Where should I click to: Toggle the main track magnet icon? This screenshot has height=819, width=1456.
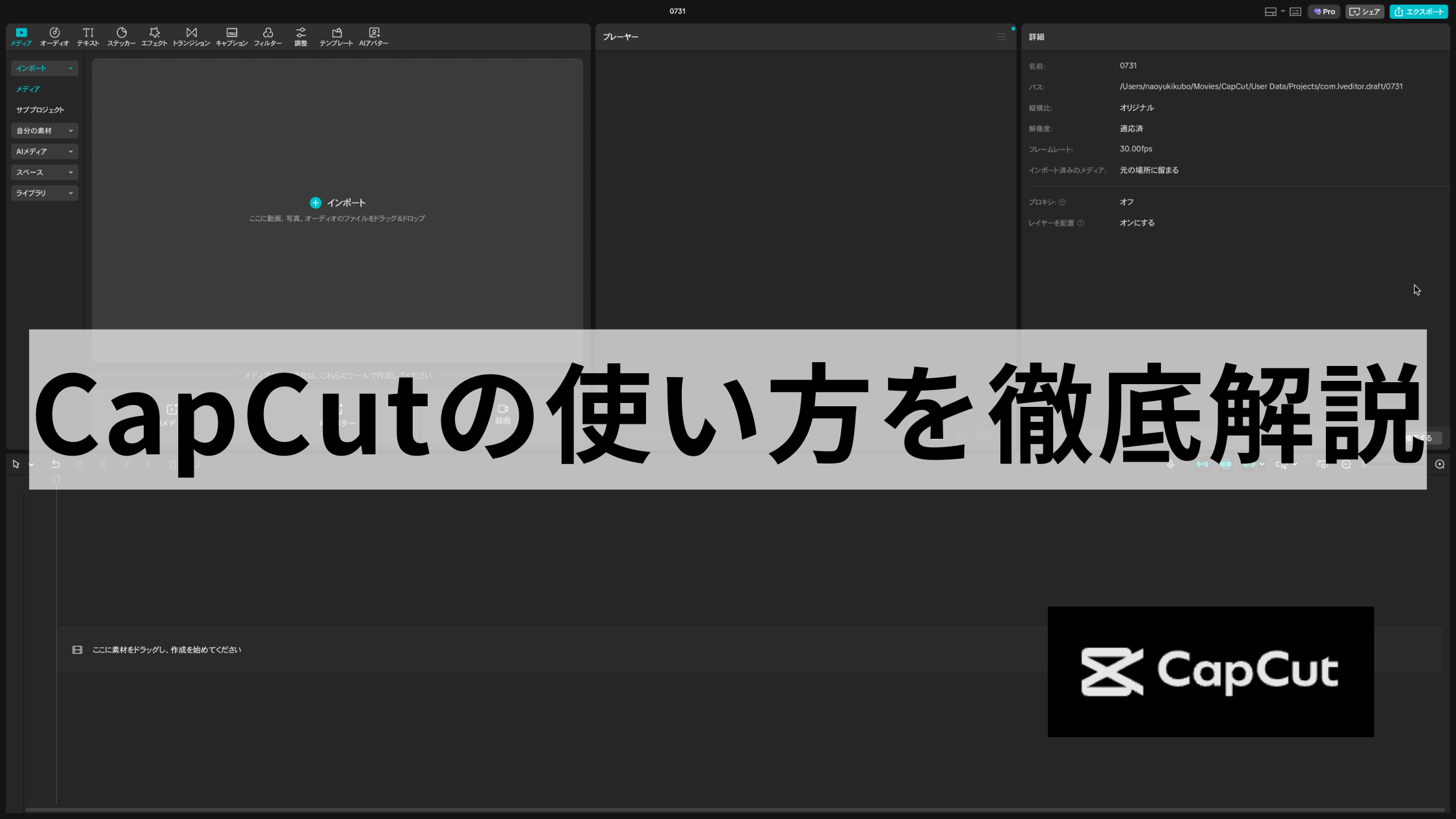[1202, 464]
